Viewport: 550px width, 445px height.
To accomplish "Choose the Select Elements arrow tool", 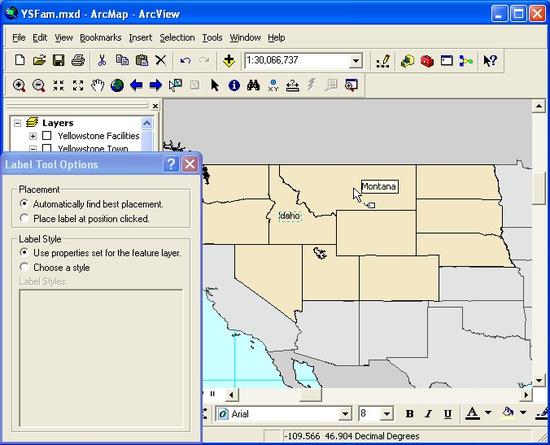I will point(215,85).
